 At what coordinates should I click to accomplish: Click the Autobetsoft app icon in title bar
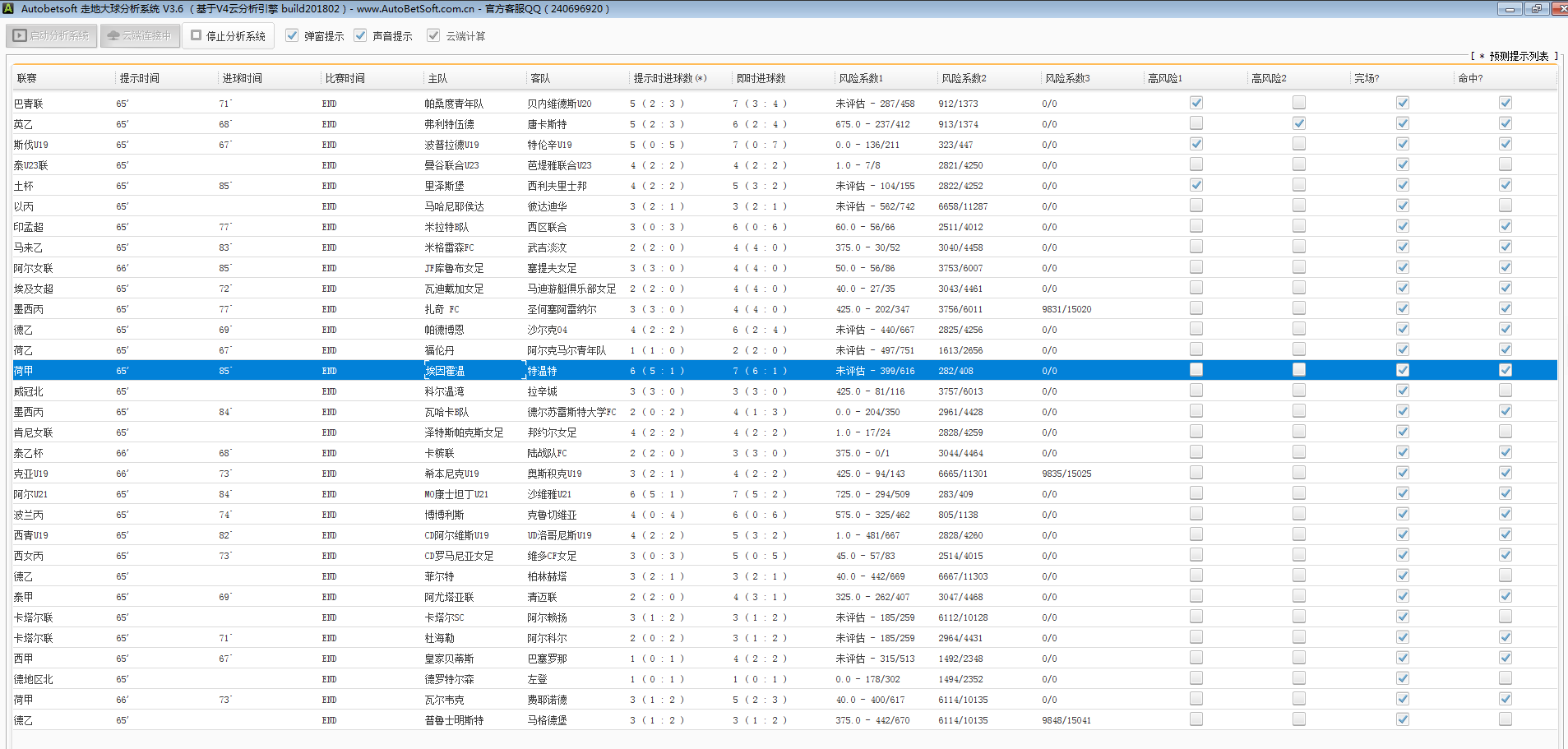(8, 8)
